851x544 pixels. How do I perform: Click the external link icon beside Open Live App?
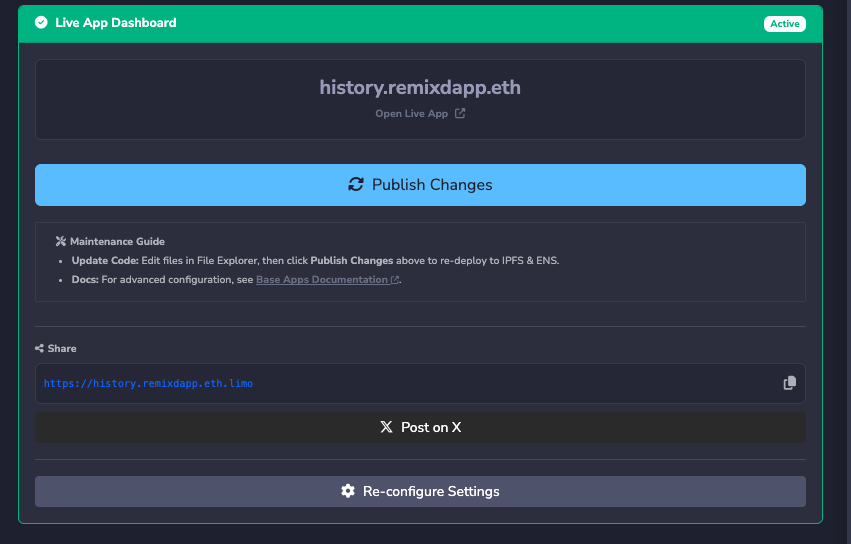[460, 113]
